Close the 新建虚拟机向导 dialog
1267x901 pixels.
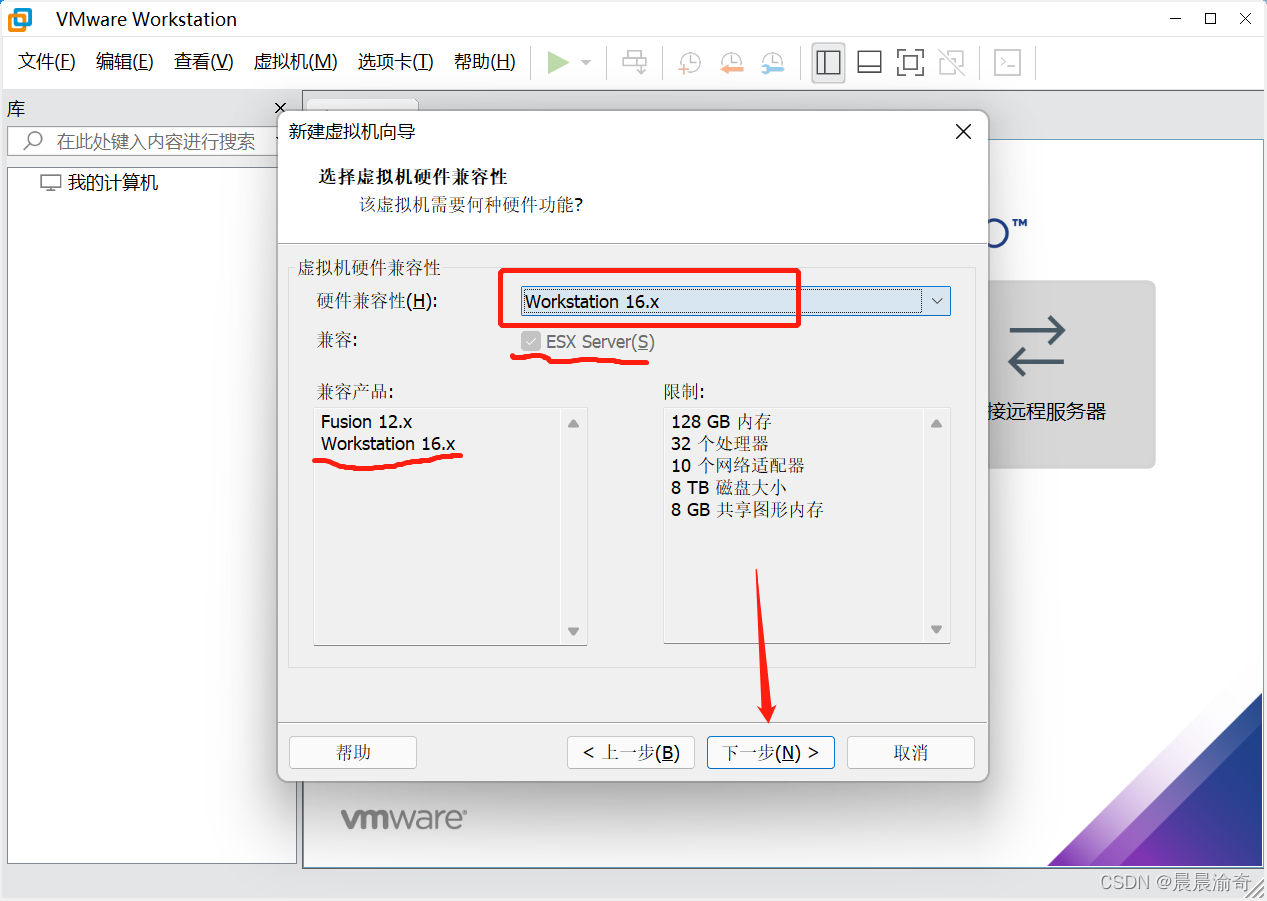point(963,132)
